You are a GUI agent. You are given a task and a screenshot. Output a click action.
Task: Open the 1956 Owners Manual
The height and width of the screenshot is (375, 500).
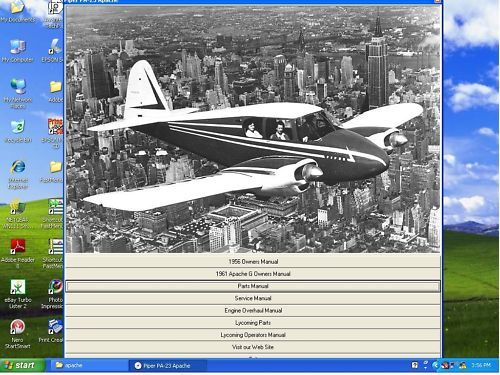[x=253, y=262]
